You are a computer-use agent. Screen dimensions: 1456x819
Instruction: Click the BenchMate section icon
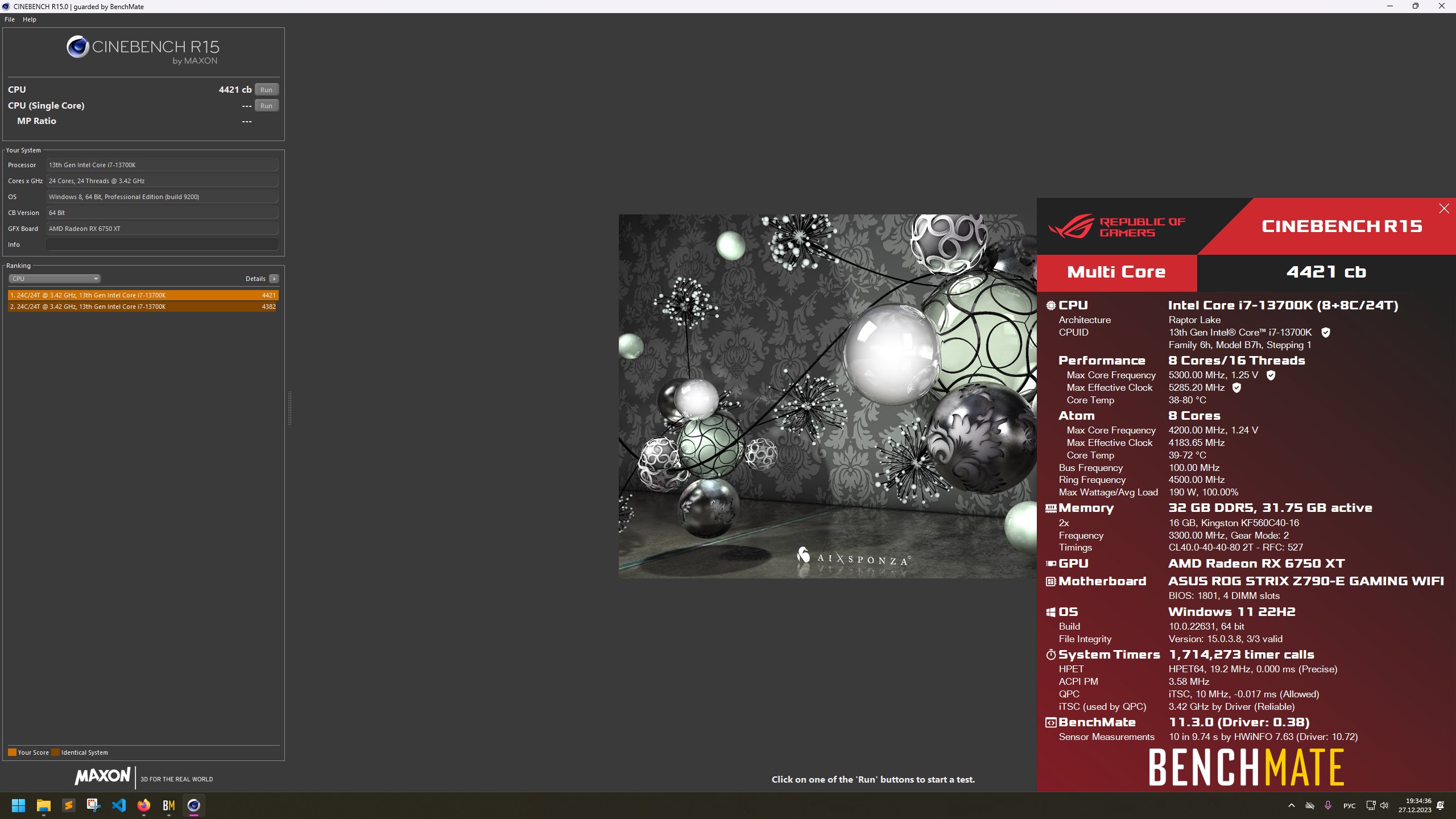1051,722
